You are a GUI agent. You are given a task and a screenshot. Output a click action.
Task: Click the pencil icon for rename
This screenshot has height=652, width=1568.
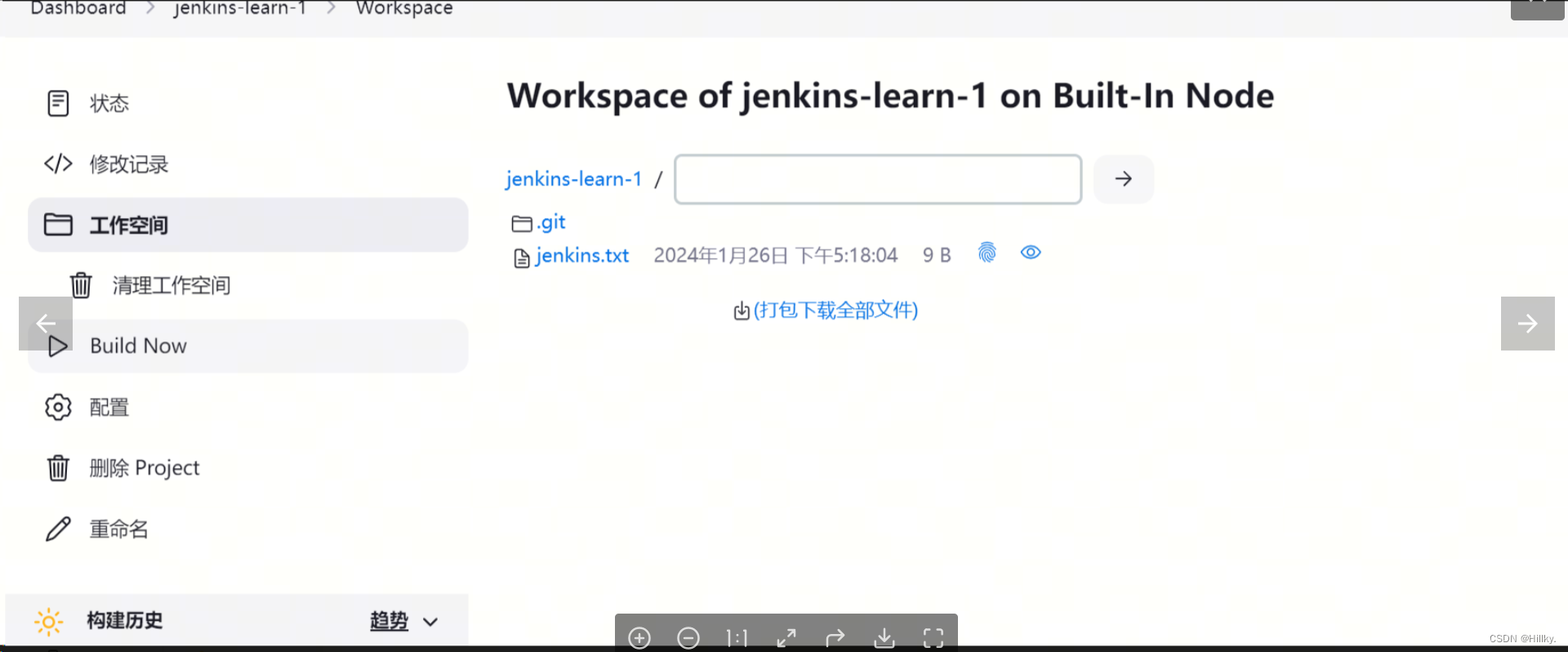[58, 529]
